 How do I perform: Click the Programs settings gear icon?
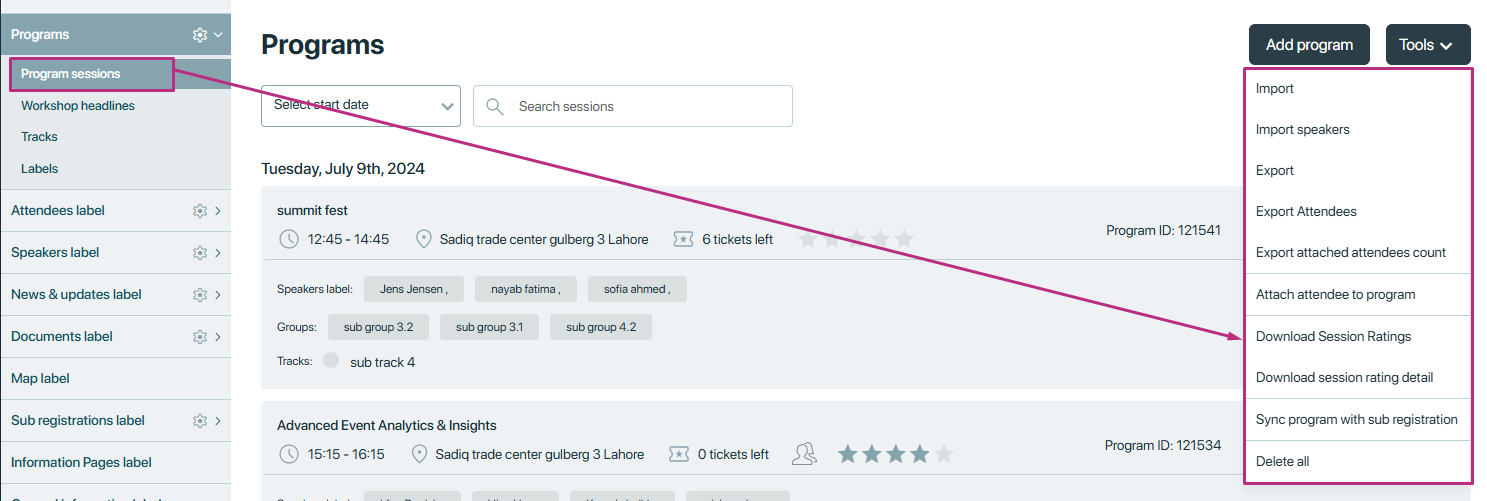[x=200, y=35]
